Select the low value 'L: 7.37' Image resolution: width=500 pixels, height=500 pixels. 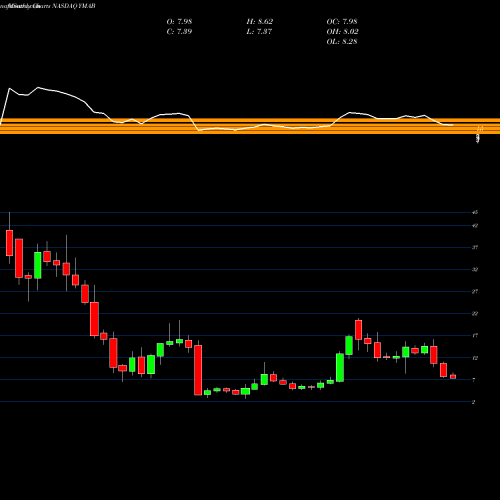pyautogui.click(x=259, y=31)
